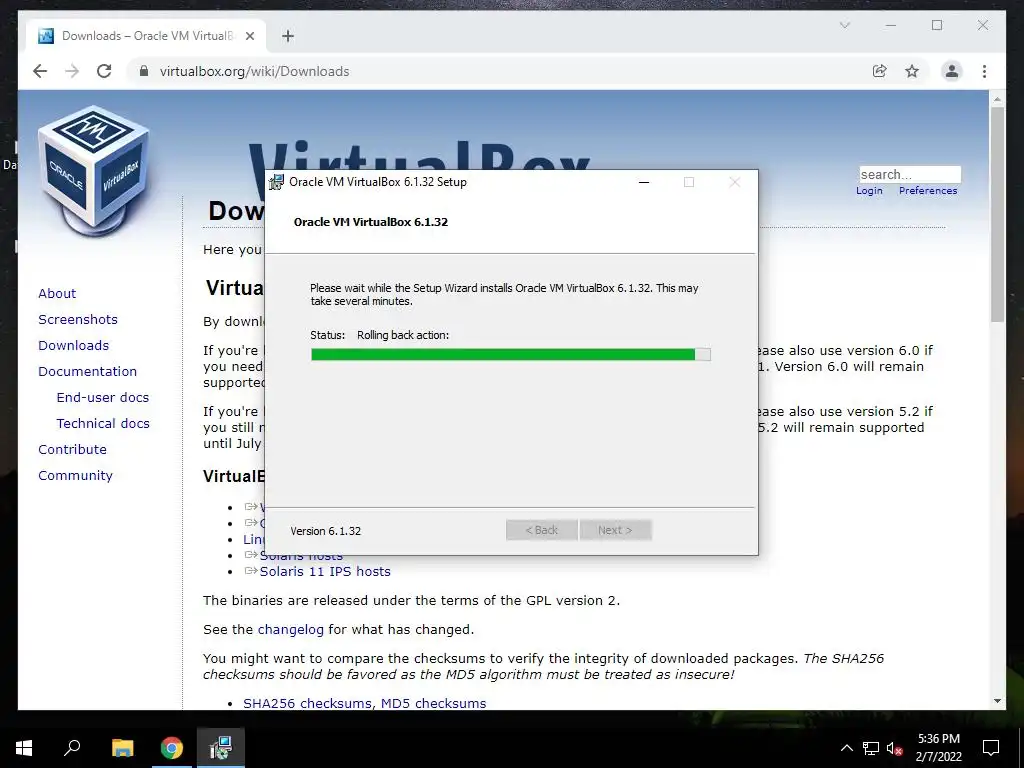
Task: Click the scrollbar up arrow
Action: (997, 99)
